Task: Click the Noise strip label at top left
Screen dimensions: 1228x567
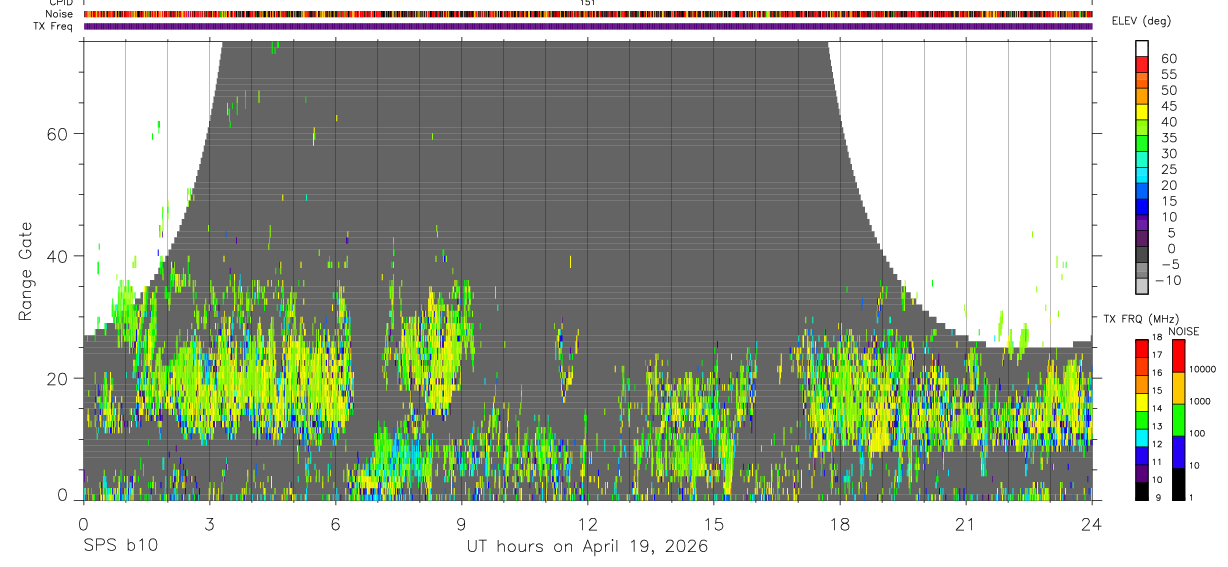Action: [x=59, y=14]
